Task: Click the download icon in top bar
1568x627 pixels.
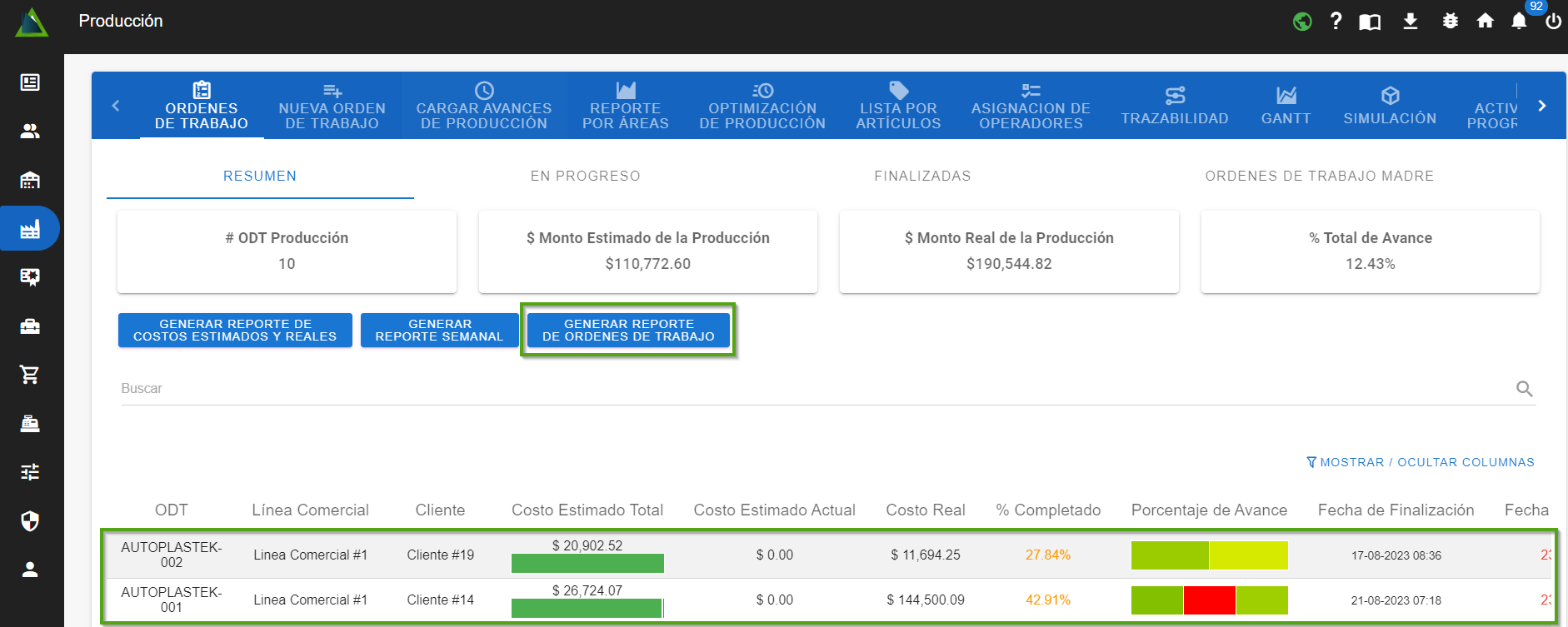Action: click(1410, 22)
